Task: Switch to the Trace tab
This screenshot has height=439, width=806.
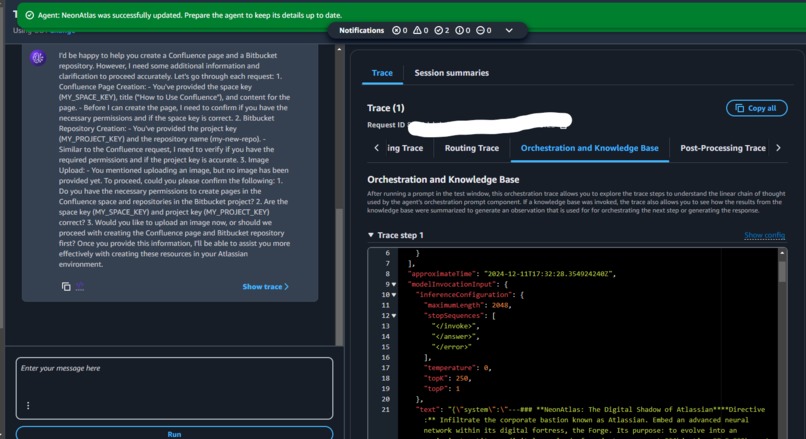Action: point(382,73)
